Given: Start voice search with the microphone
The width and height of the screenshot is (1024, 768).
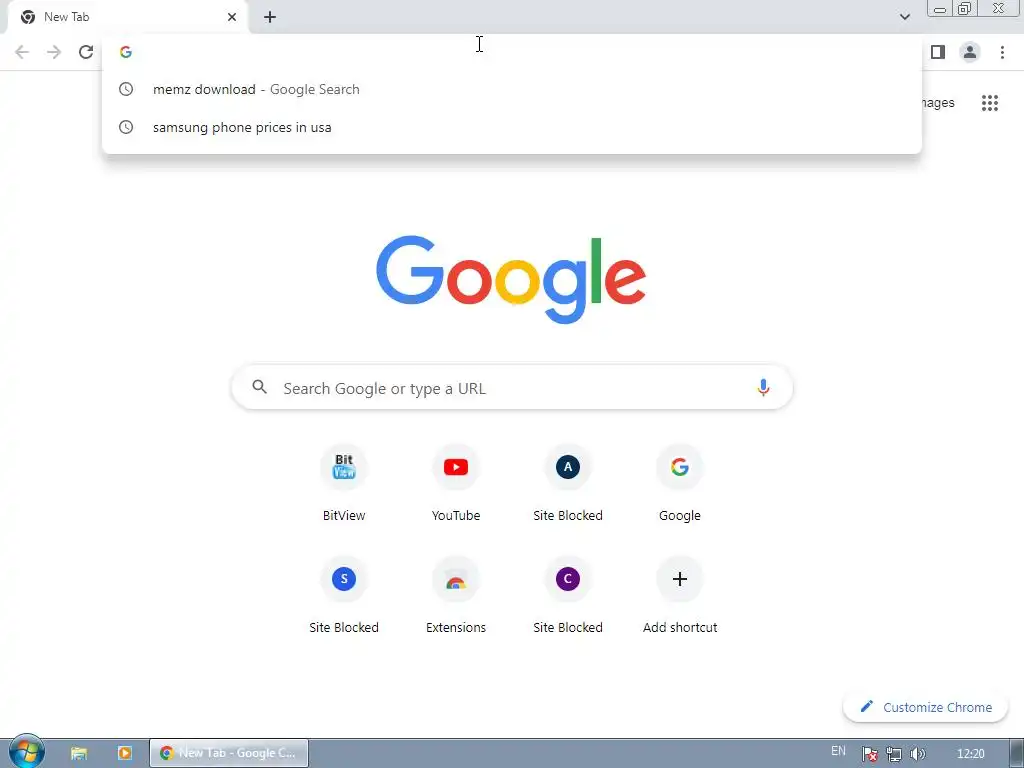Looking at the screenshot, I should click(763, 388).
